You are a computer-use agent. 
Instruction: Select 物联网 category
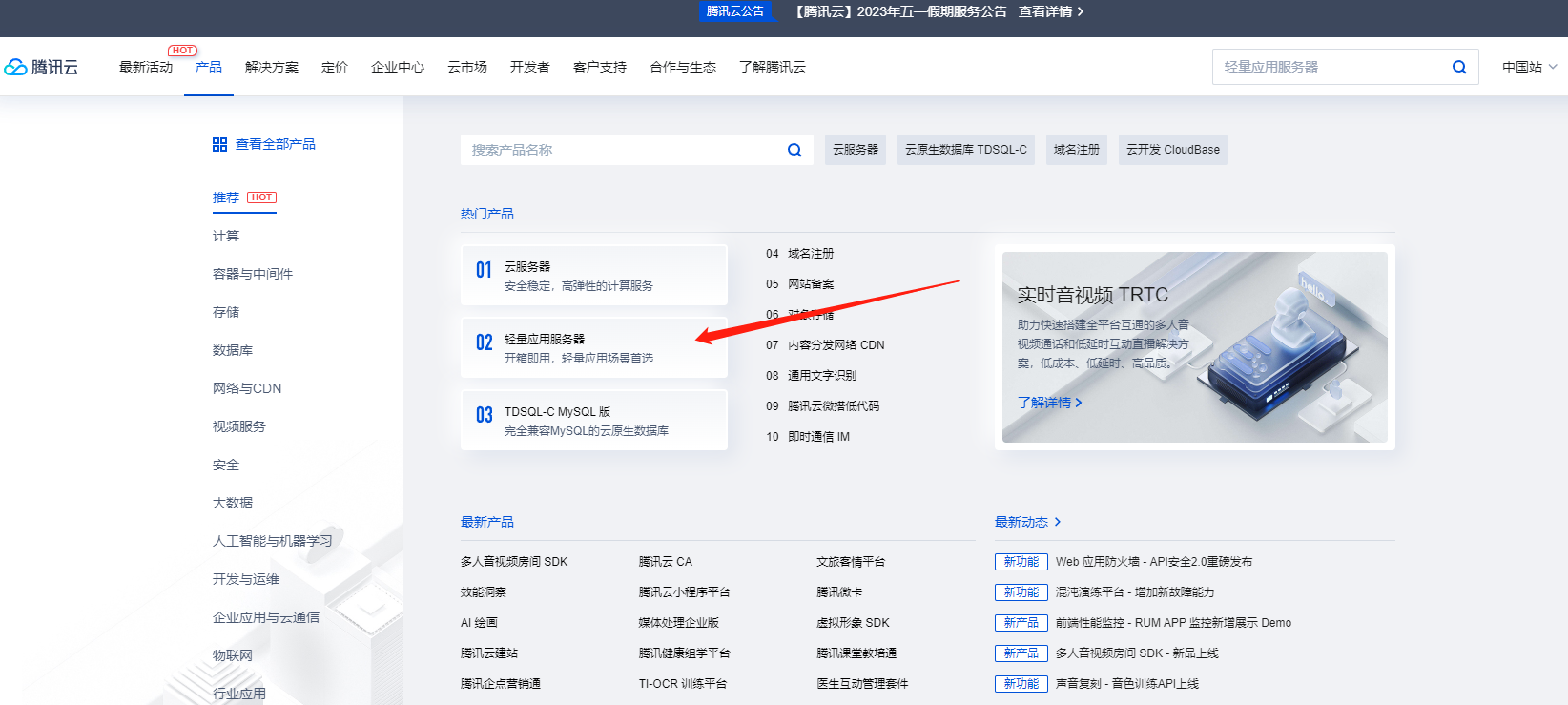pos(233,655)
